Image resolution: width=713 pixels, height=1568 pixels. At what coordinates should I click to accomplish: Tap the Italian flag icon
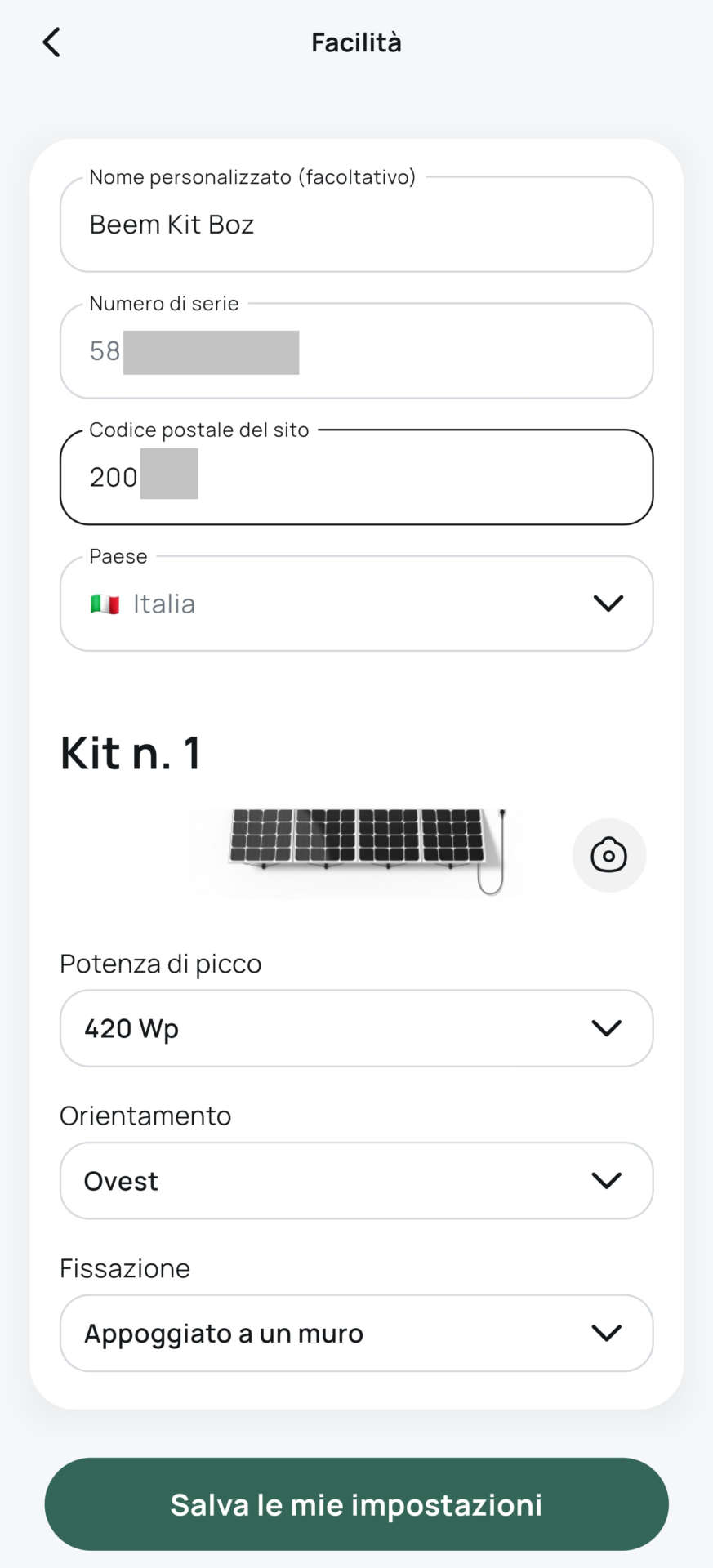coord(105,604)
